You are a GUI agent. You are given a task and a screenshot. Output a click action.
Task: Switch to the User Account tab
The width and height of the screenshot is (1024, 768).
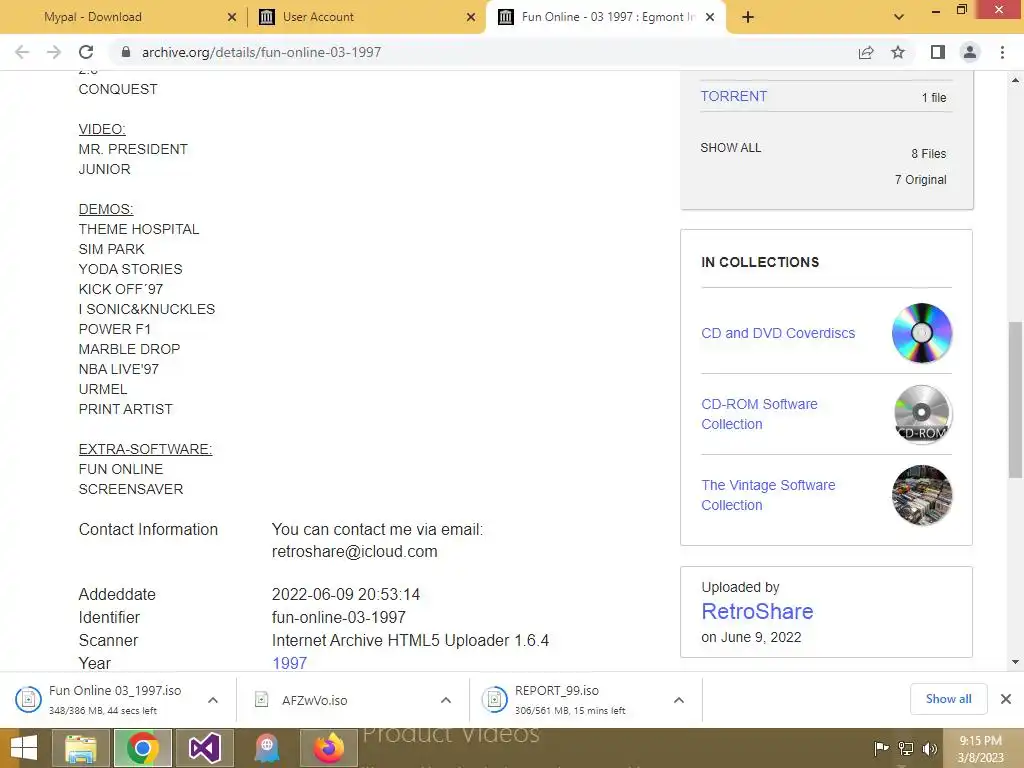click(318, 17)
